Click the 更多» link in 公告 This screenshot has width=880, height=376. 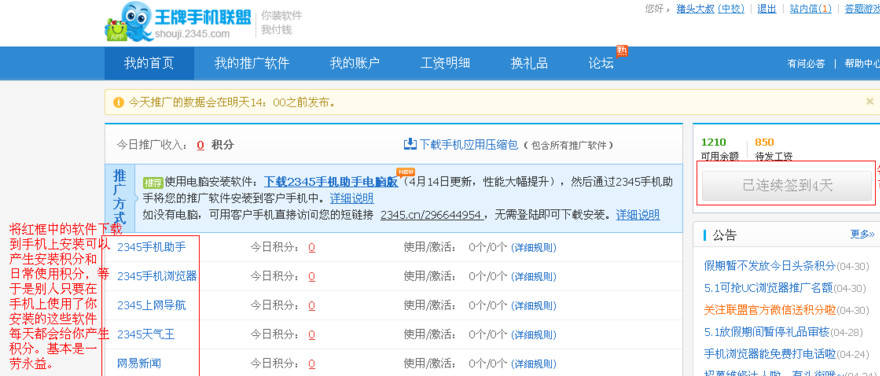tap(862, 234)
